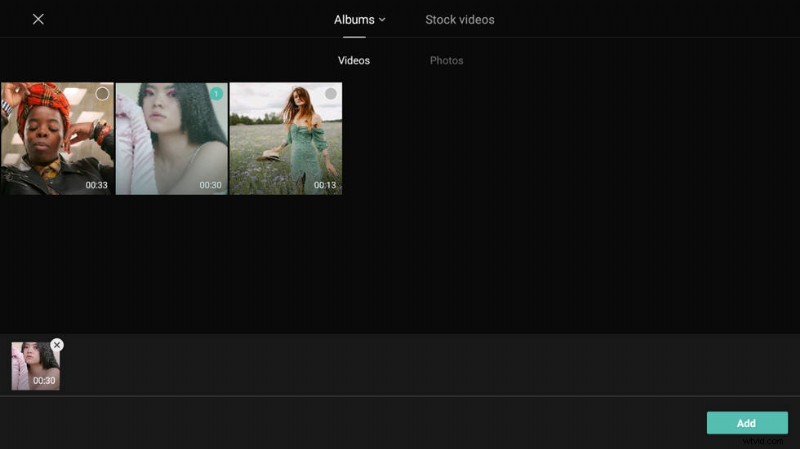Close the media picker with the X icon
This screenshot has width=800, height=449.
pos(38,19)
